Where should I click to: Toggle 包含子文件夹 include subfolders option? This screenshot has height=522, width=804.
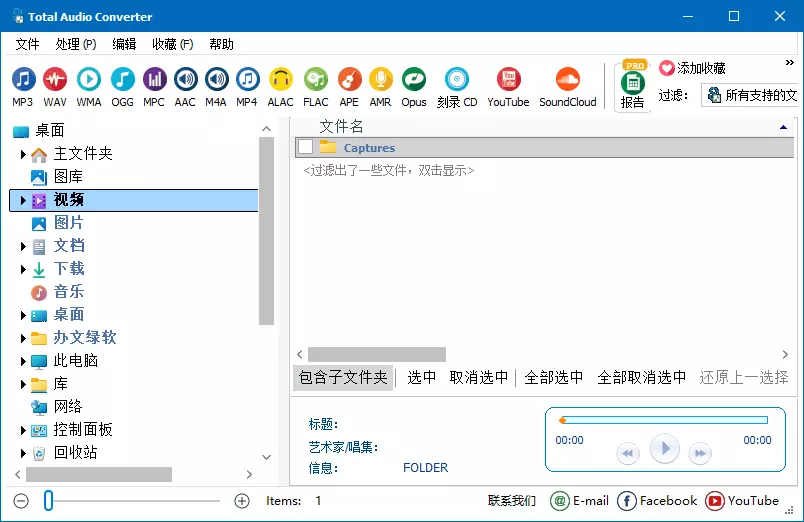[x=343, y=378]
